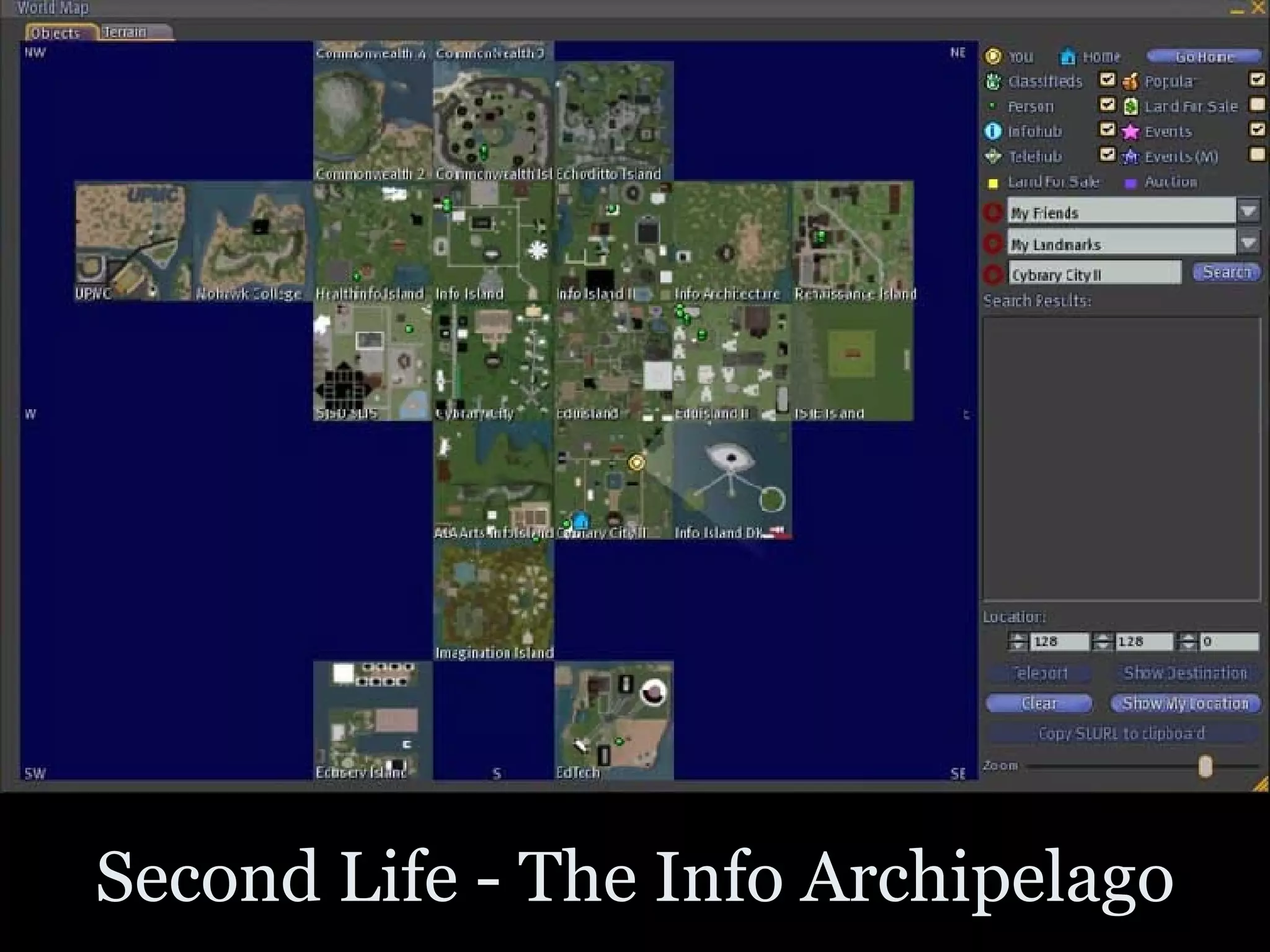Click the green Person dot legend icon
The height and width of the screenshot is (952, 1270).
(x=993, y=106)
